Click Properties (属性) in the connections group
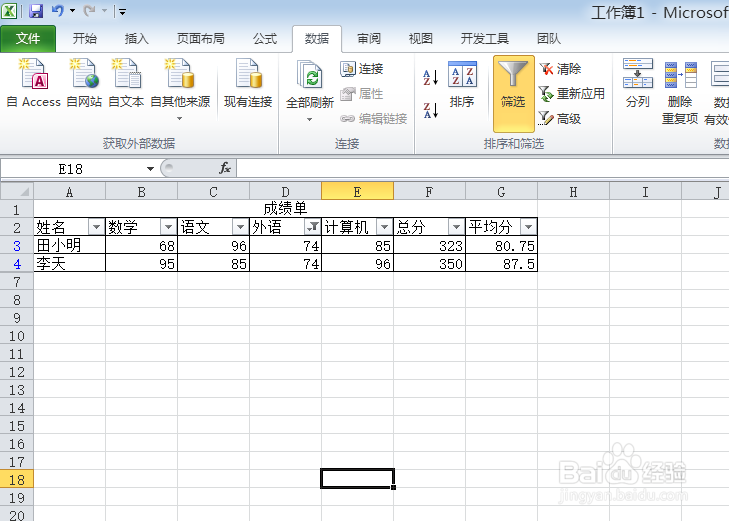Screen dimensions: 729x521 [x=362, y=94]
